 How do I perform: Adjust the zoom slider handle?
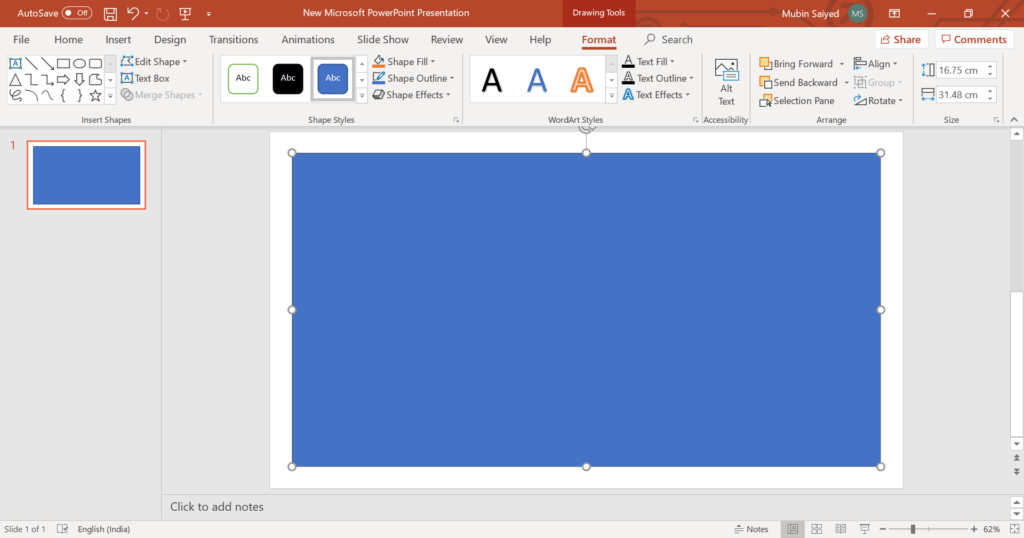(912, 529)
